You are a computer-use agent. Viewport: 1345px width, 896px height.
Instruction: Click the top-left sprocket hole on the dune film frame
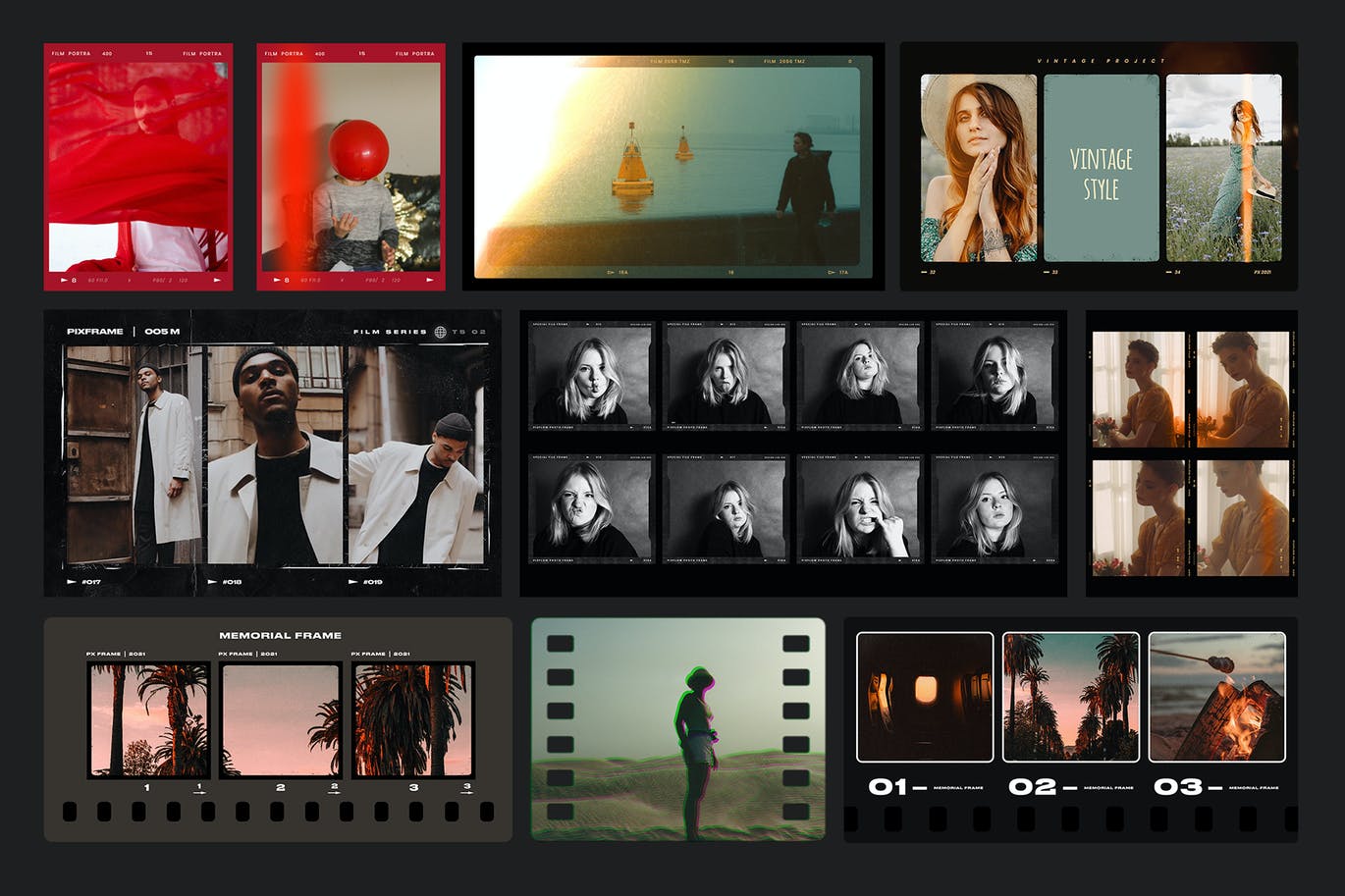pos(560,644)
